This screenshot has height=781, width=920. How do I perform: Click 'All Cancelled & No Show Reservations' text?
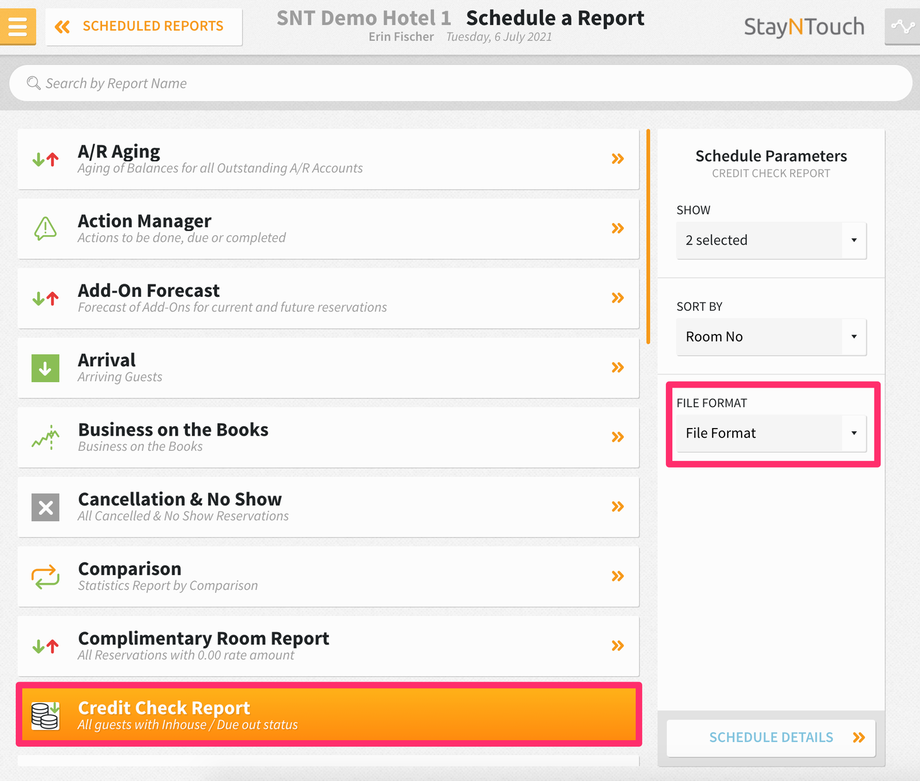[x=183, y=516]
